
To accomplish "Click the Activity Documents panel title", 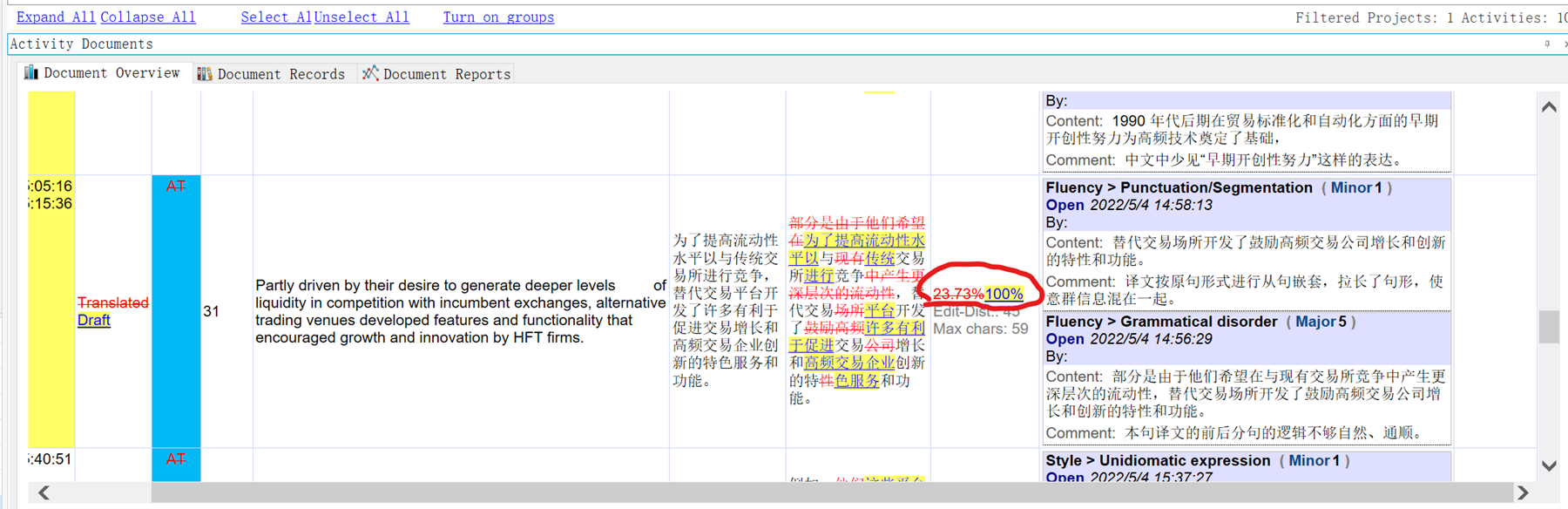I will (x=81, y=44).
